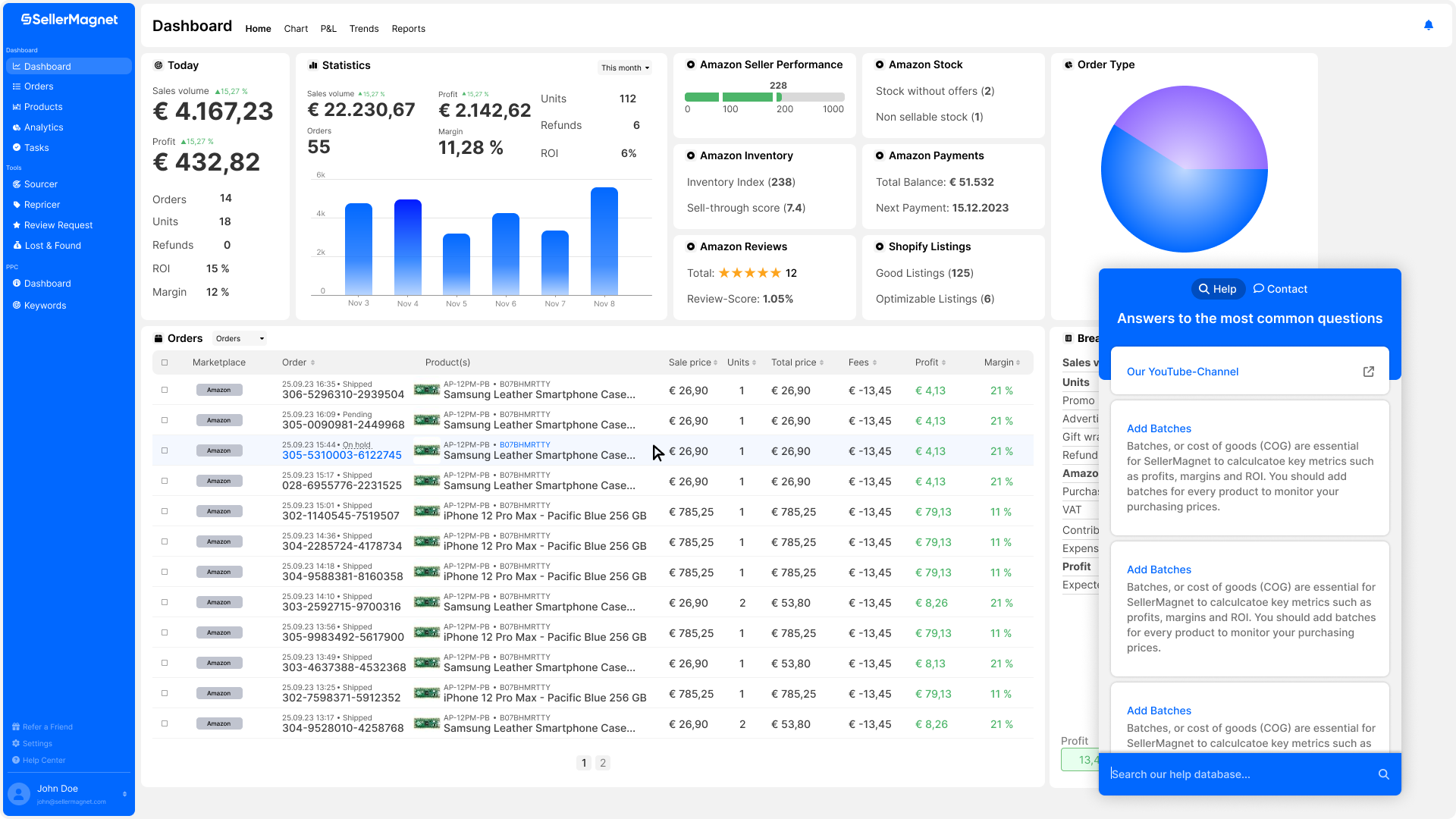This screenshot has width=1456, height=819.
Task: Click the Nov 8 bar in chart
Action: click(x=604, y=241)
